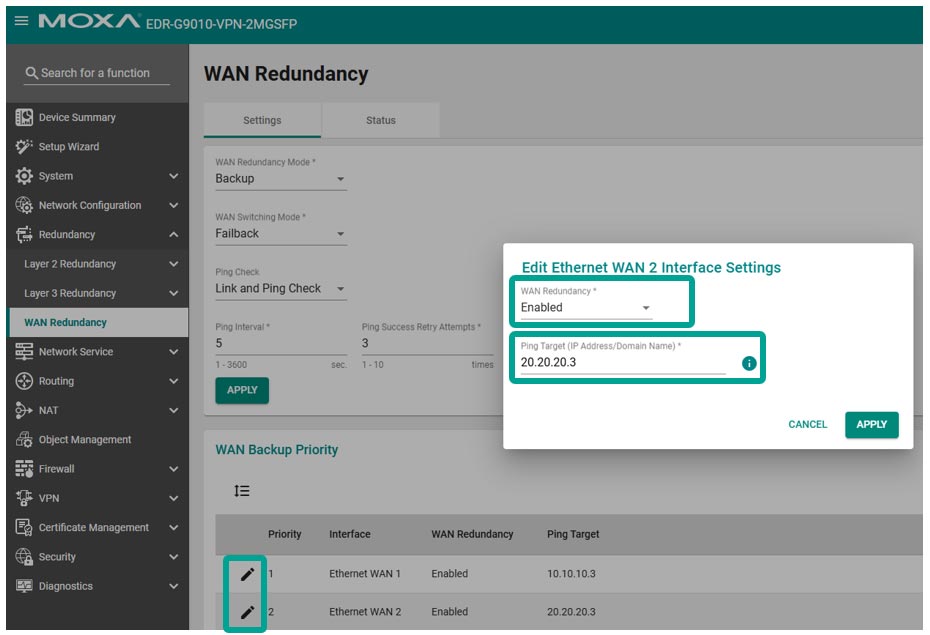Click the reorder priority icon

pos(242,491)
